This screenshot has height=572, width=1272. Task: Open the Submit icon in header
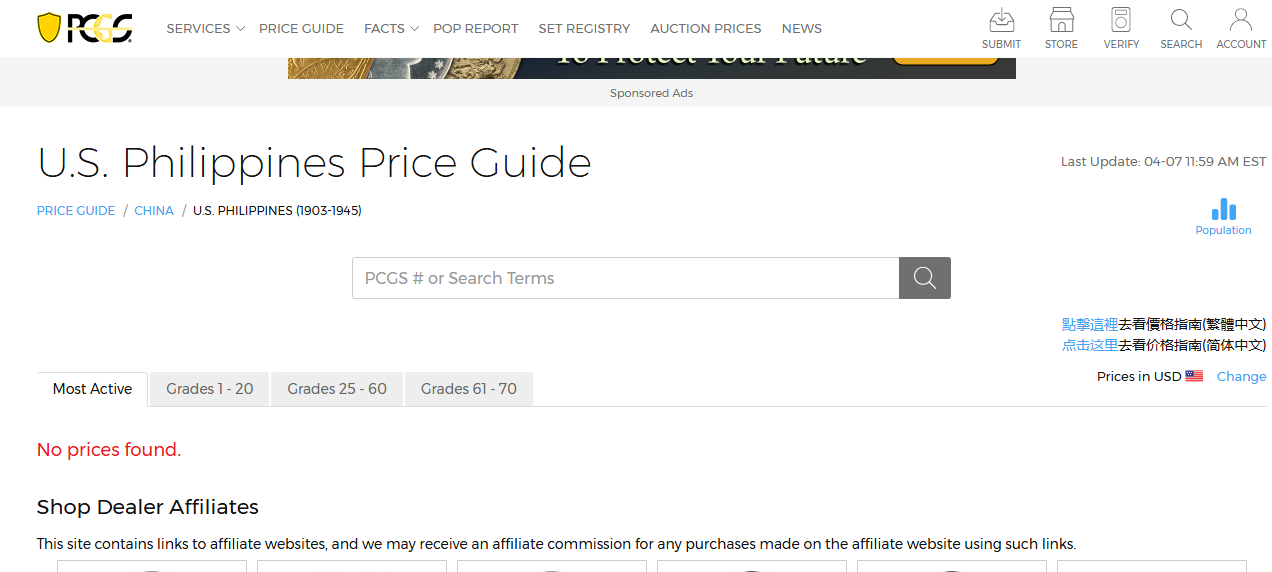pyautogui.click(x=1001, y=29)
